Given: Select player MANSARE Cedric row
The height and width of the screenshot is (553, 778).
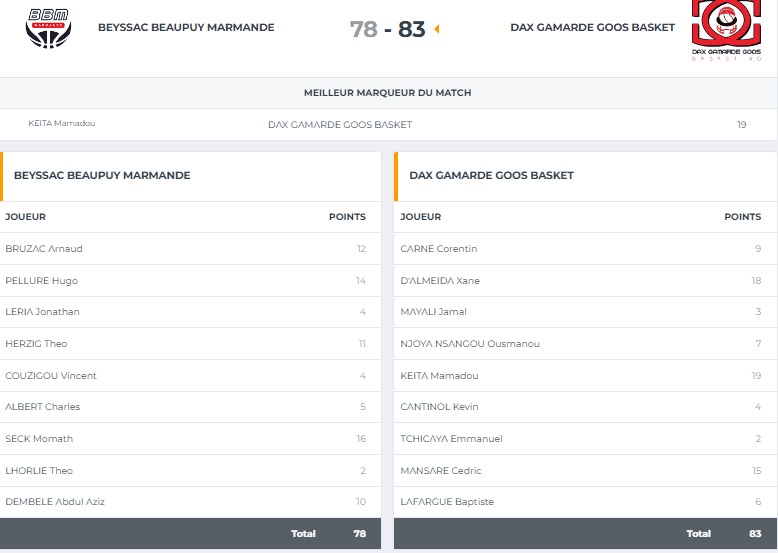Looking at the screenshot, I should pos(585,470).
